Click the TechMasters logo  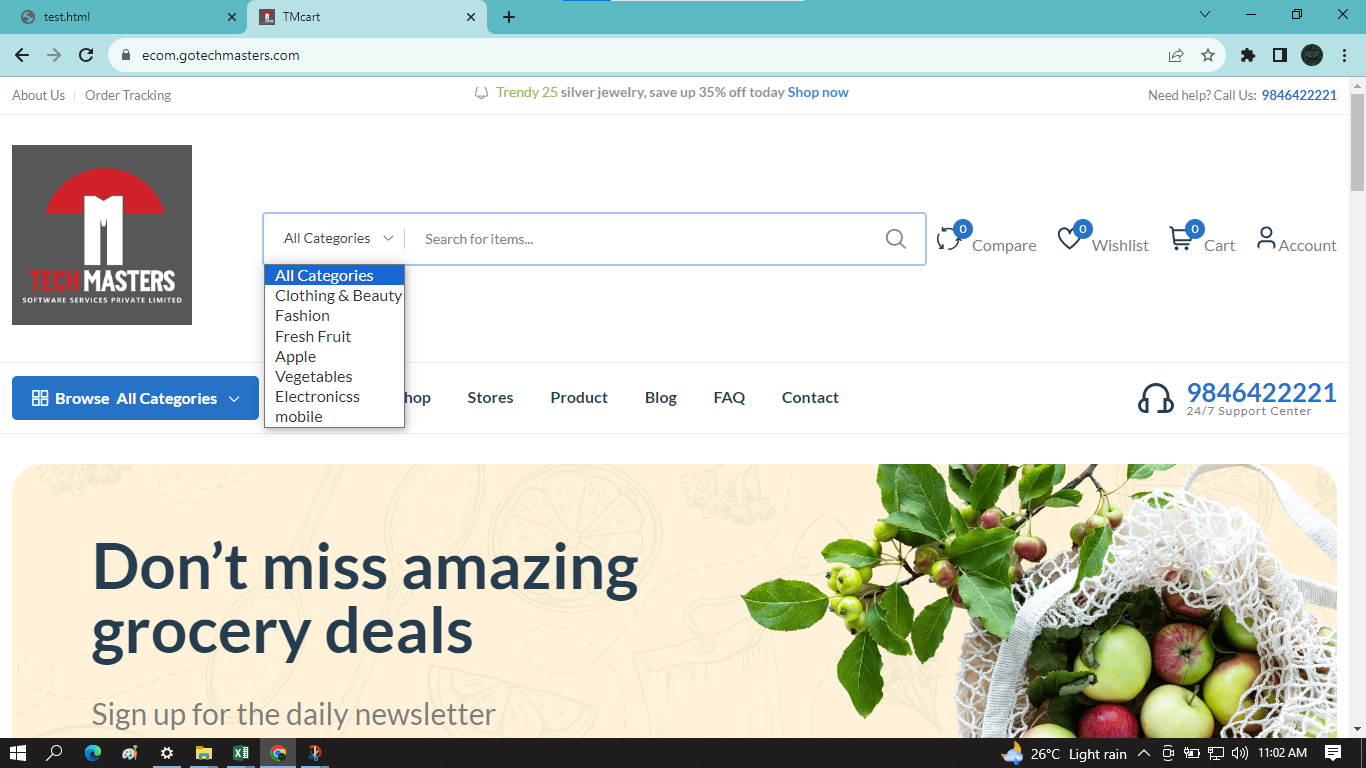[102, 235]
